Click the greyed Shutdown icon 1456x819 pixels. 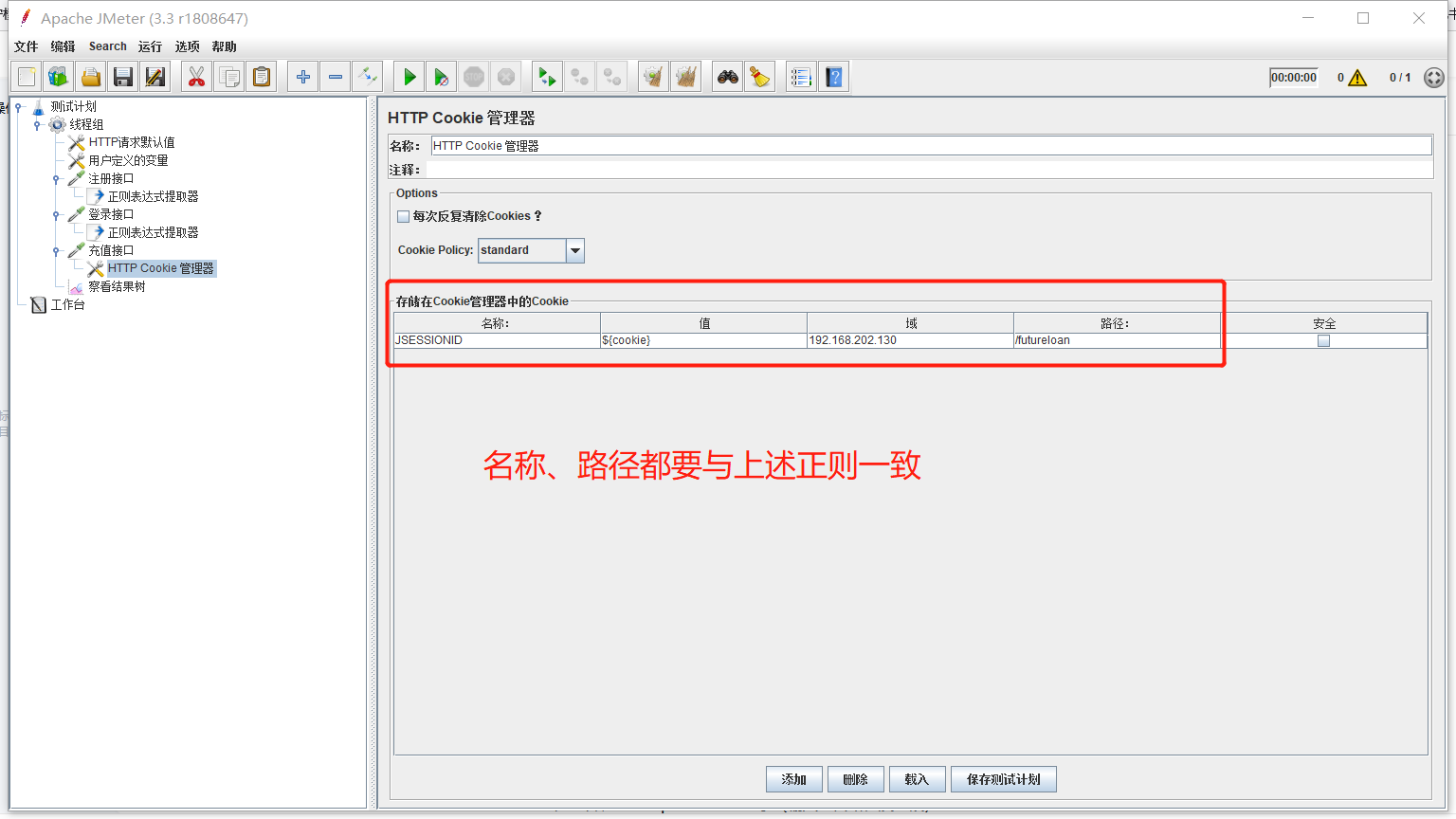click(x=506, y=77)
